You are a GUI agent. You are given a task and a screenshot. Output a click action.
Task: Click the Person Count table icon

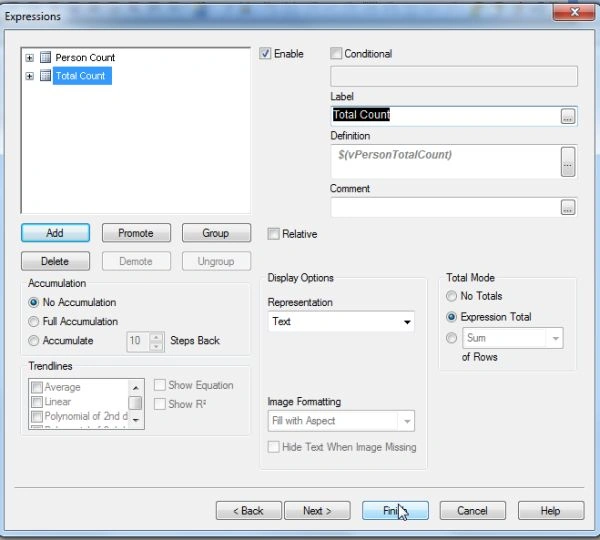(46, 57)
